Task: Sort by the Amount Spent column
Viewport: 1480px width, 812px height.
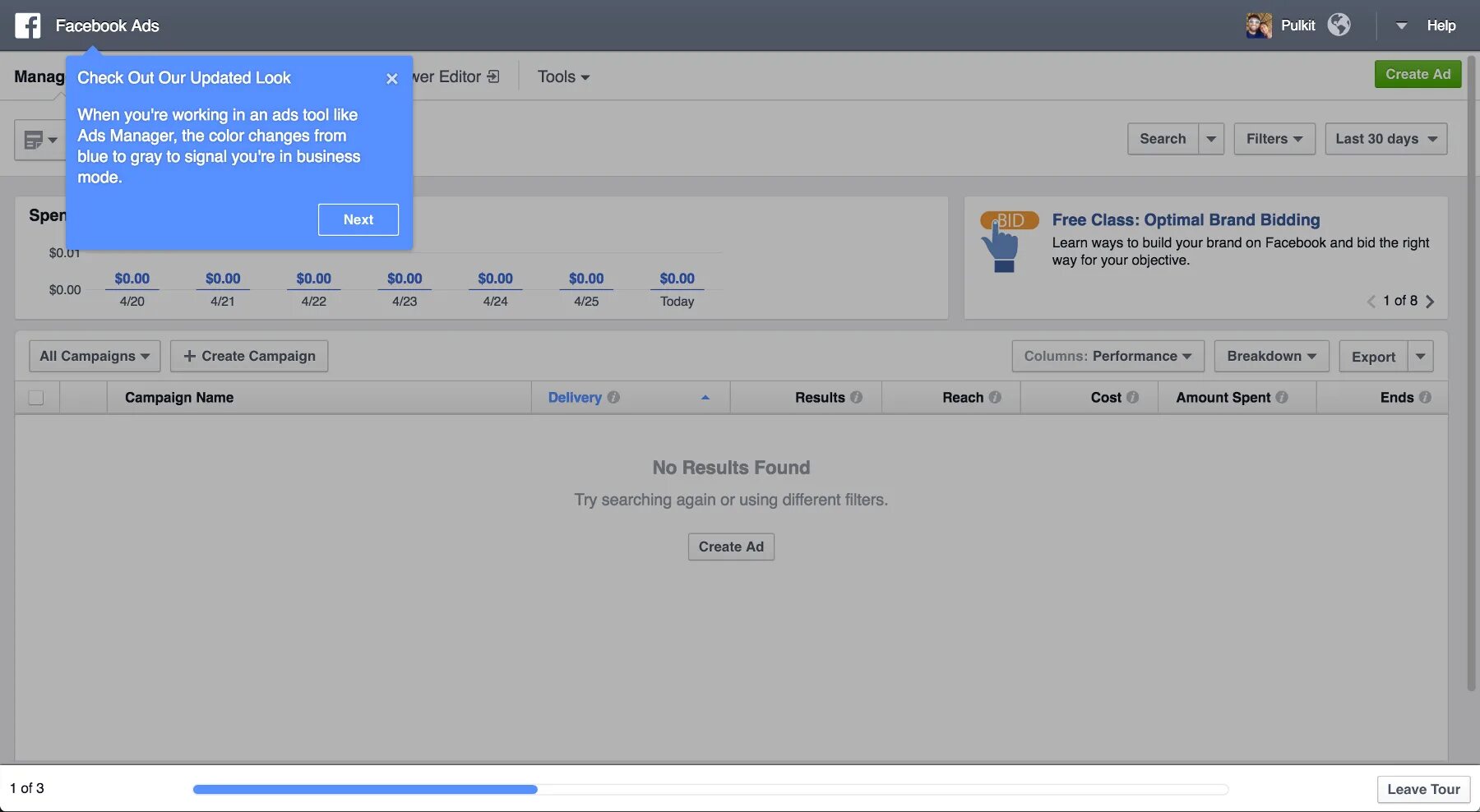Action: 1223,397
